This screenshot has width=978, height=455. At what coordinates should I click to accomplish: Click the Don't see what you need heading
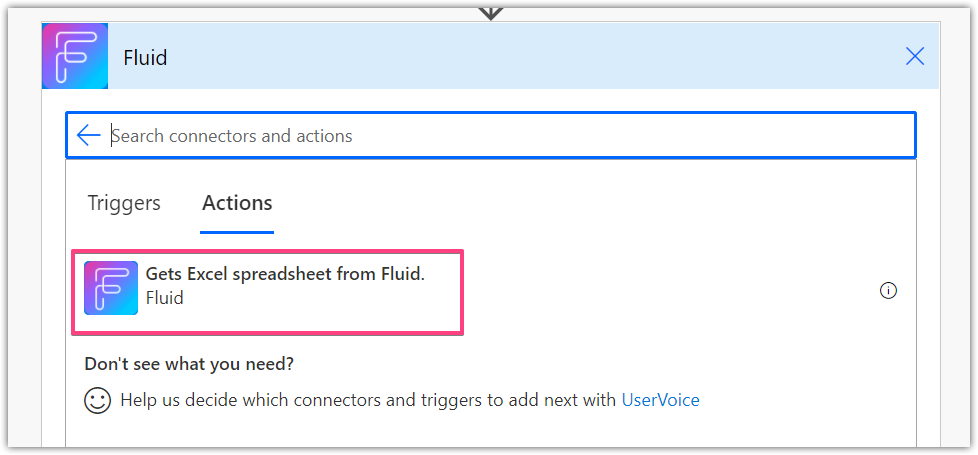[x=189, y=364]
